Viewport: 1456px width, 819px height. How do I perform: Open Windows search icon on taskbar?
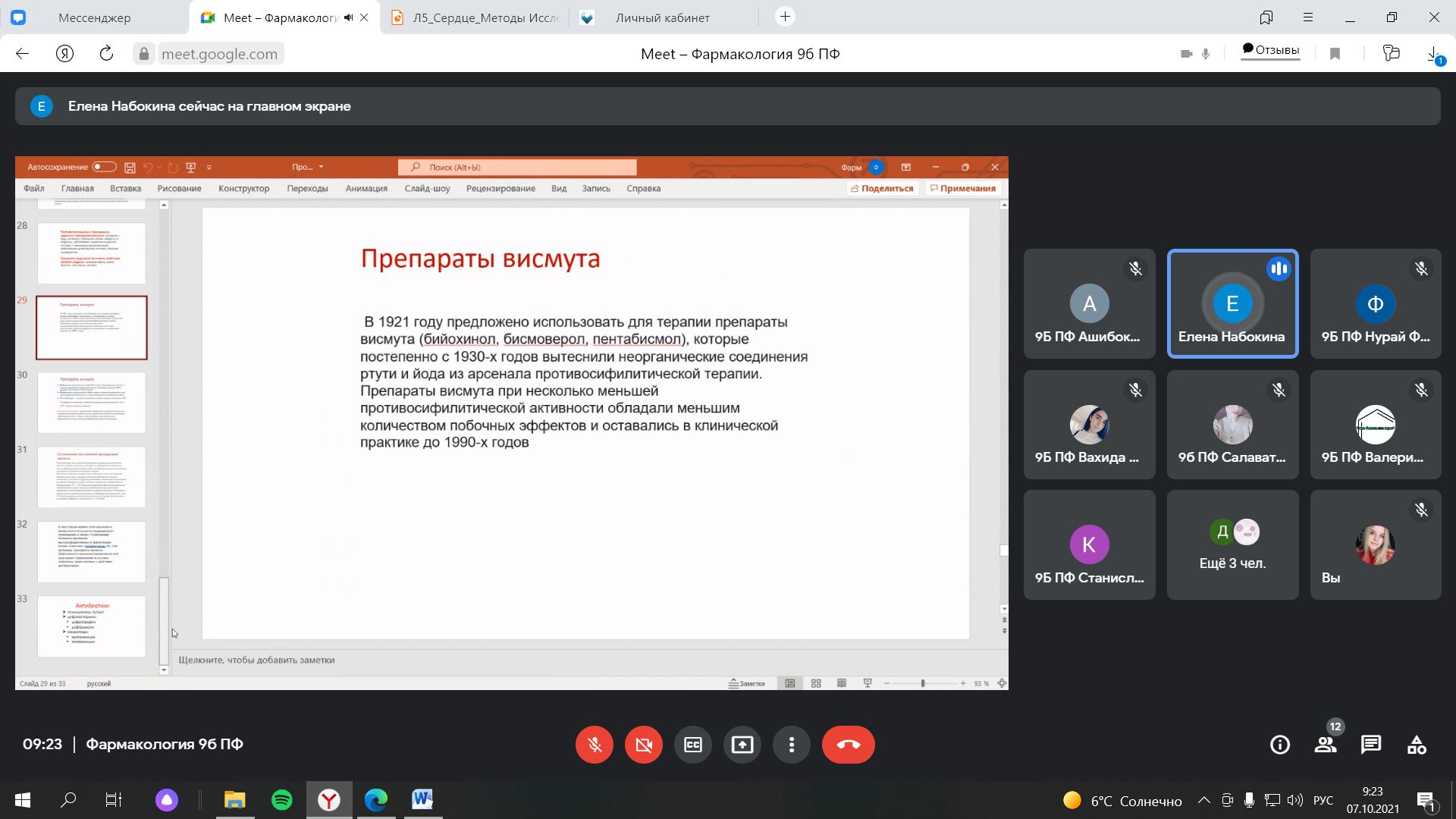(x=68, y=799)
